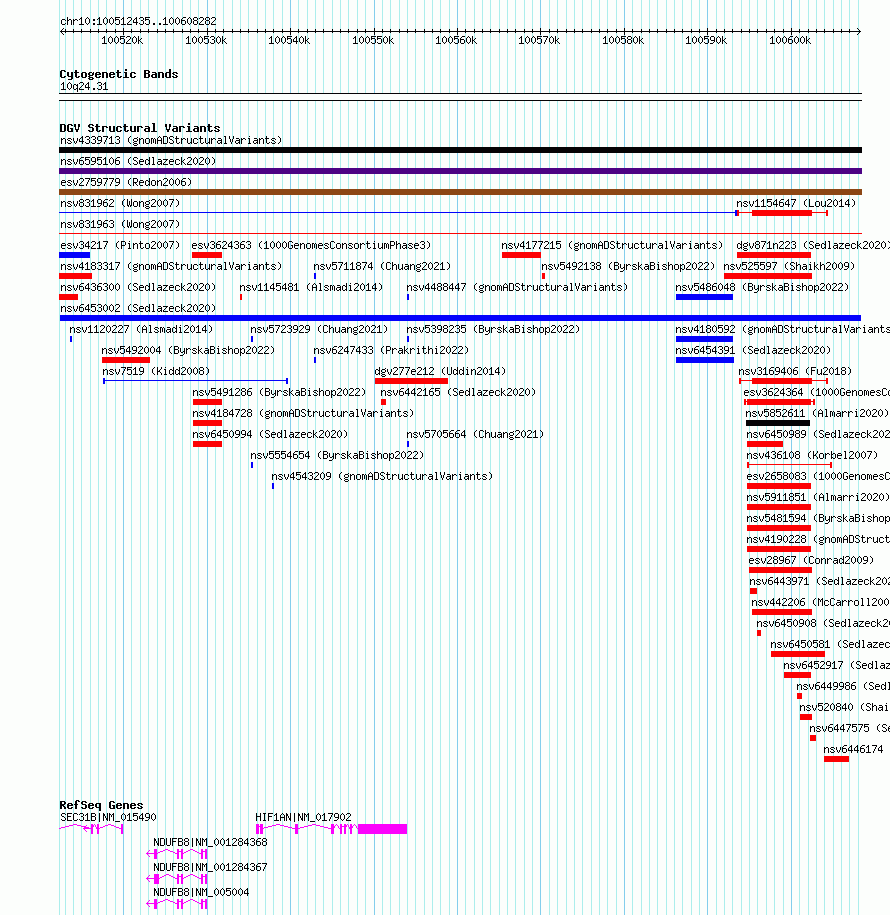Click the nsv5481594 variant label
890x915 pixels.
tap(818, 518)
